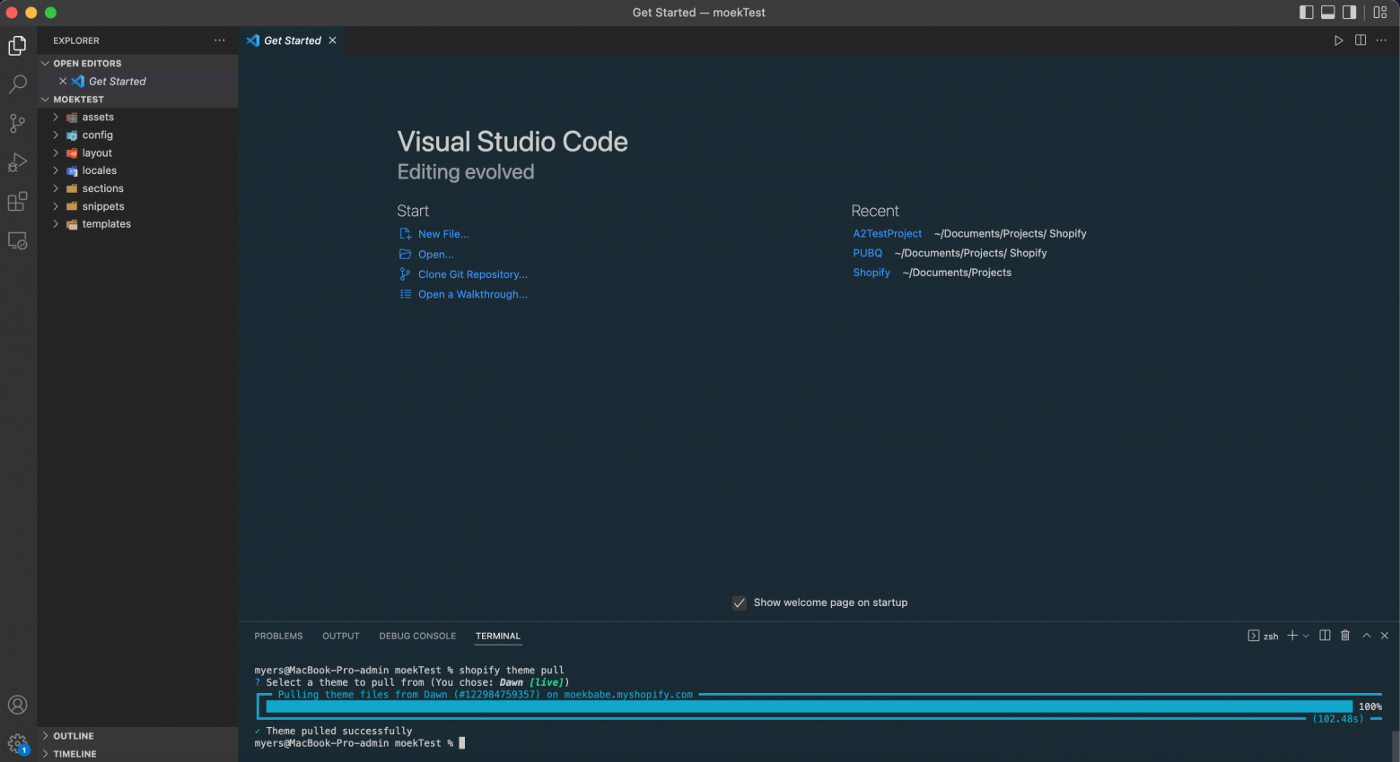Select the zsh terminal shell label
Image resolution: width=1400 pixels, height=762 pixels.
1263,636
